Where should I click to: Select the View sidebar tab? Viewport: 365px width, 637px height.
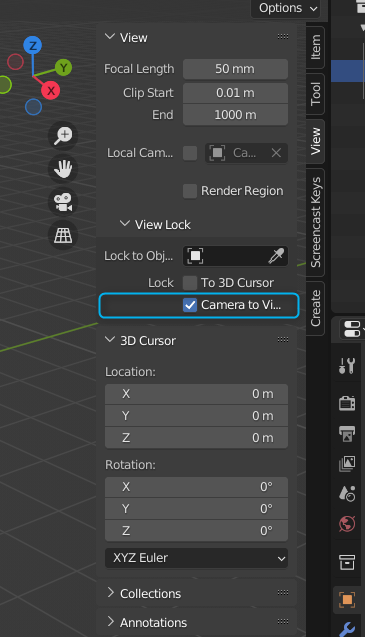pos(315,141)
